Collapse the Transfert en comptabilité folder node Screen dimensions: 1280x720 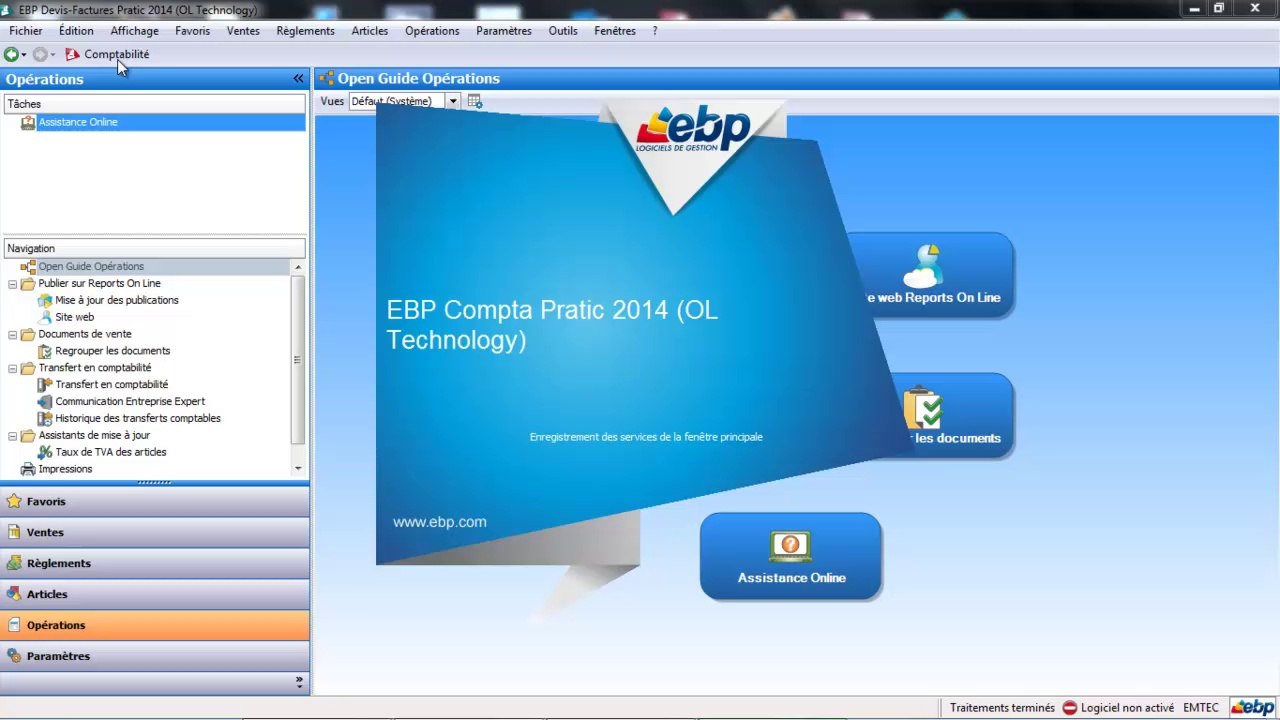pyautogui.click(x=13, y=368)
